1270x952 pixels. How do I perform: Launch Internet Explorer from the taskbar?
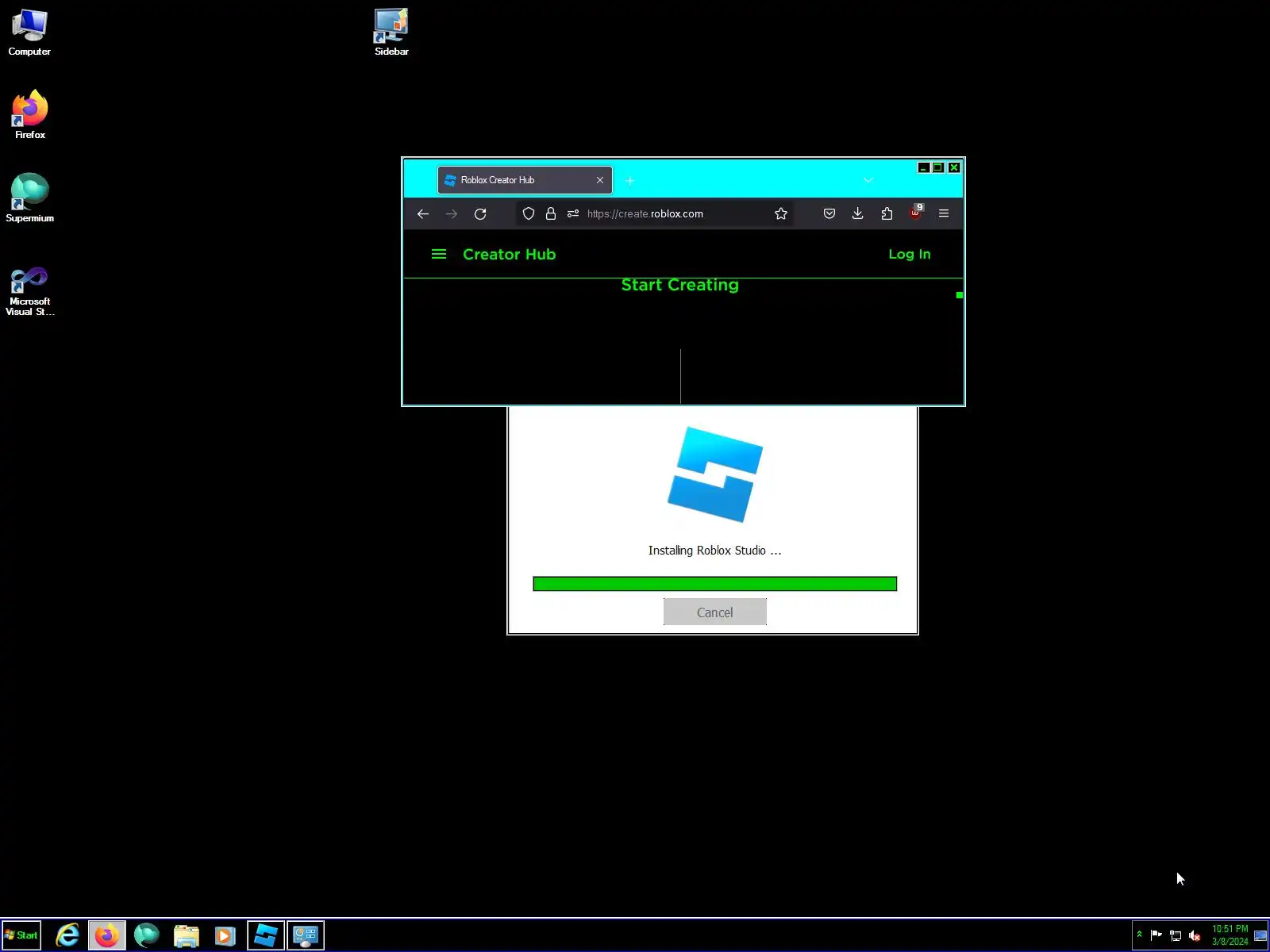point(67,935)
